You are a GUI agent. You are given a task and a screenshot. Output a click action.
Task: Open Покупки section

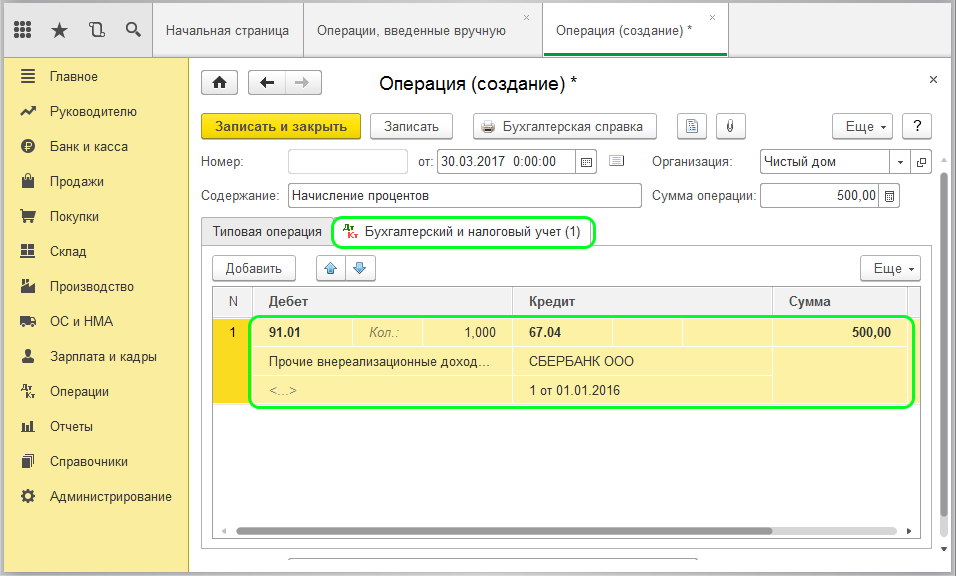click(74, 216)
